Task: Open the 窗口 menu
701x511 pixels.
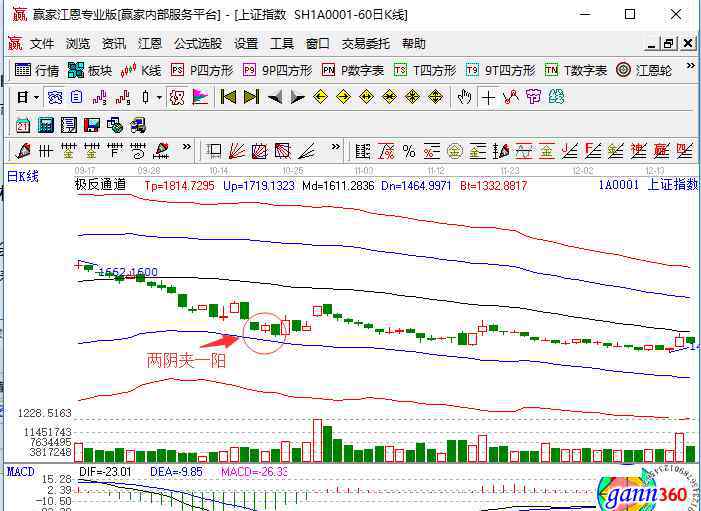Action: (x=317, y=43)
